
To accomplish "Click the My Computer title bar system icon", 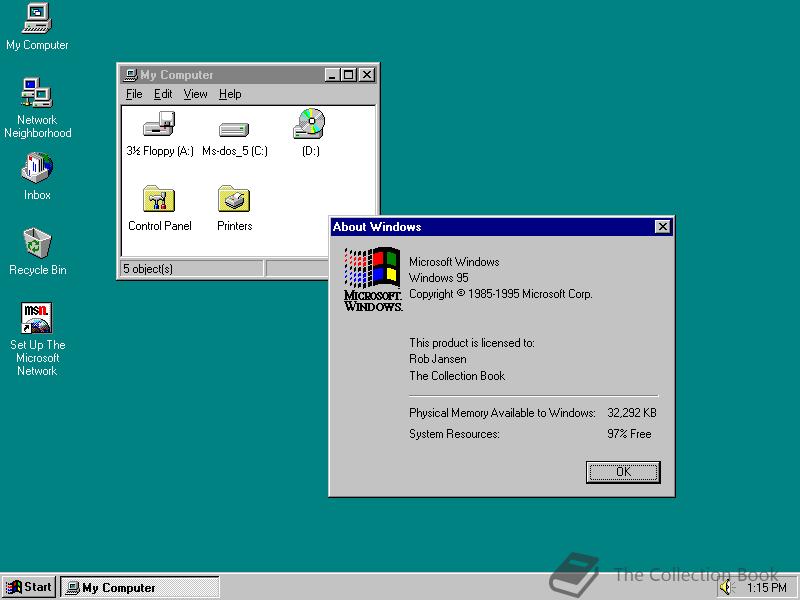I will [131, 74].
